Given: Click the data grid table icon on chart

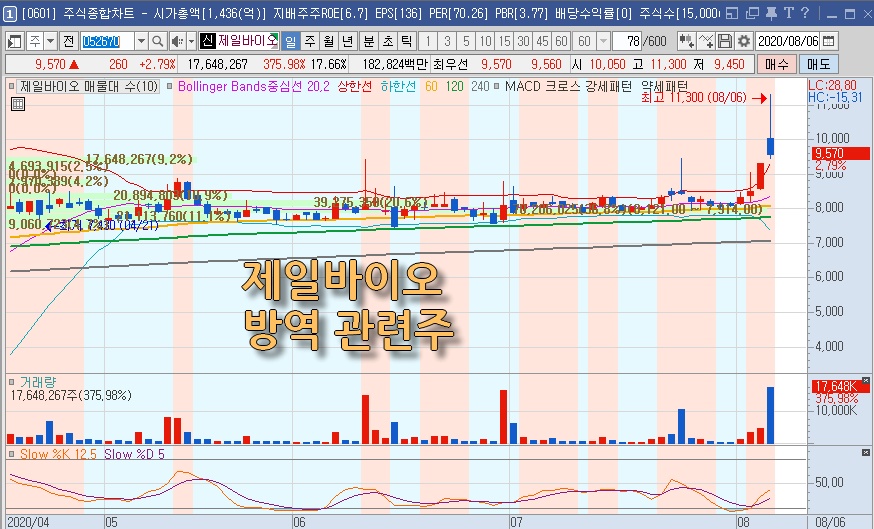Looking at the screenshot, I should click(18, 104).
